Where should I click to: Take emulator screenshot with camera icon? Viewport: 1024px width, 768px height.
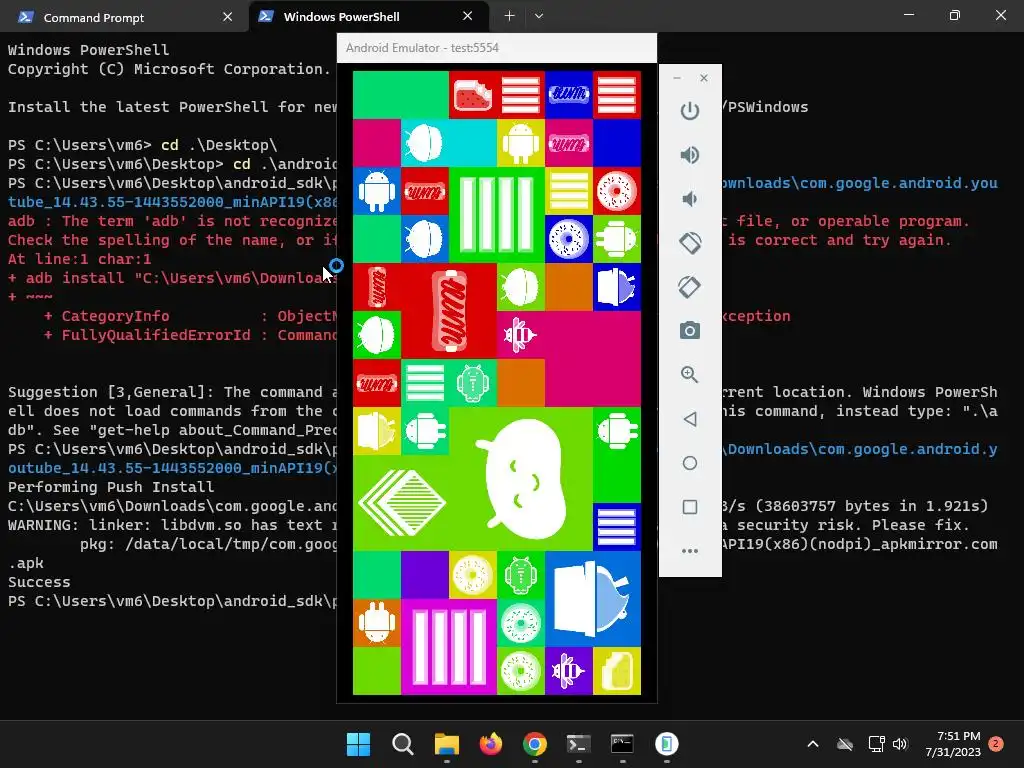[x=690, y=330]
